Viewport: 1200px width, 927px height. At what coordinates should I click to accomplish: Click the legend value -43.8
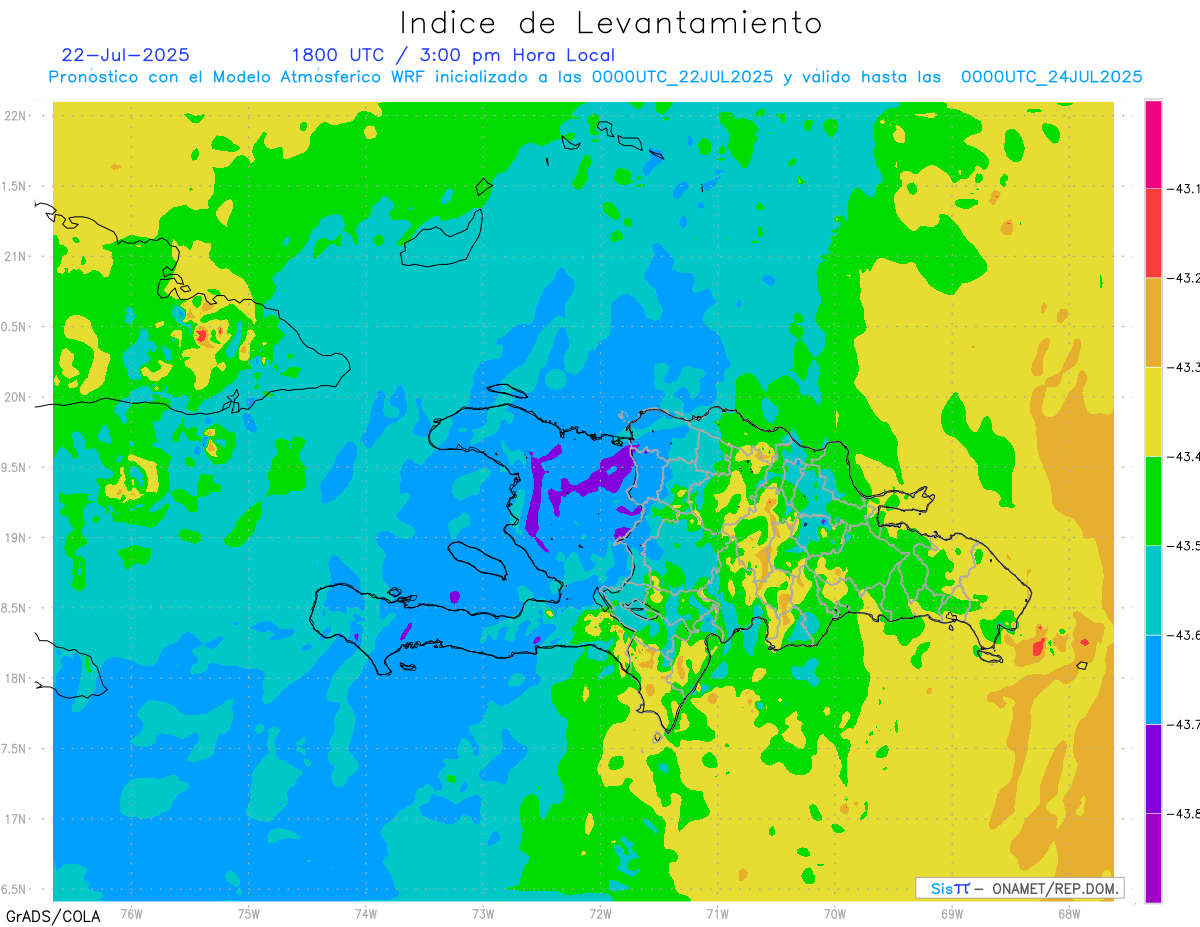pos(1183,814)
